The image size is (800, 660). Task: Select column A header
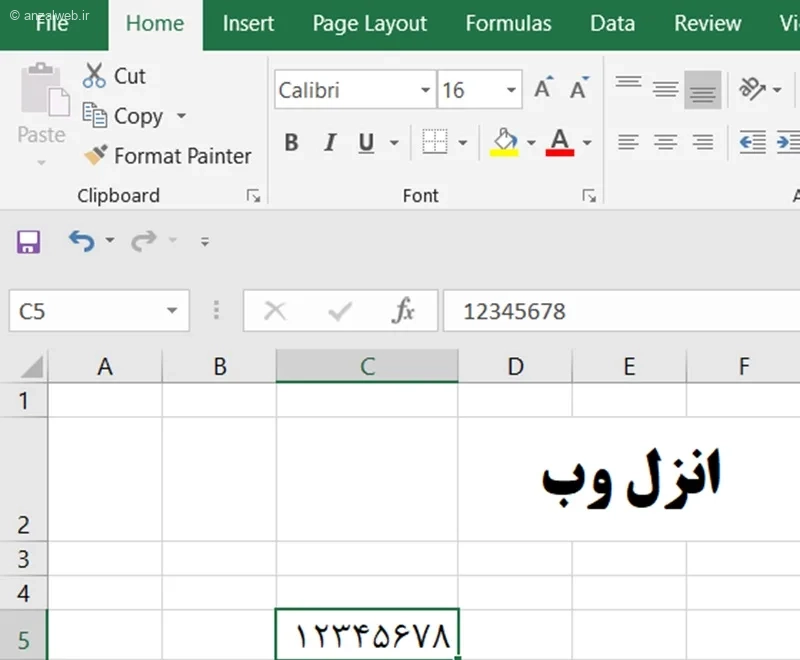[105, 366]
